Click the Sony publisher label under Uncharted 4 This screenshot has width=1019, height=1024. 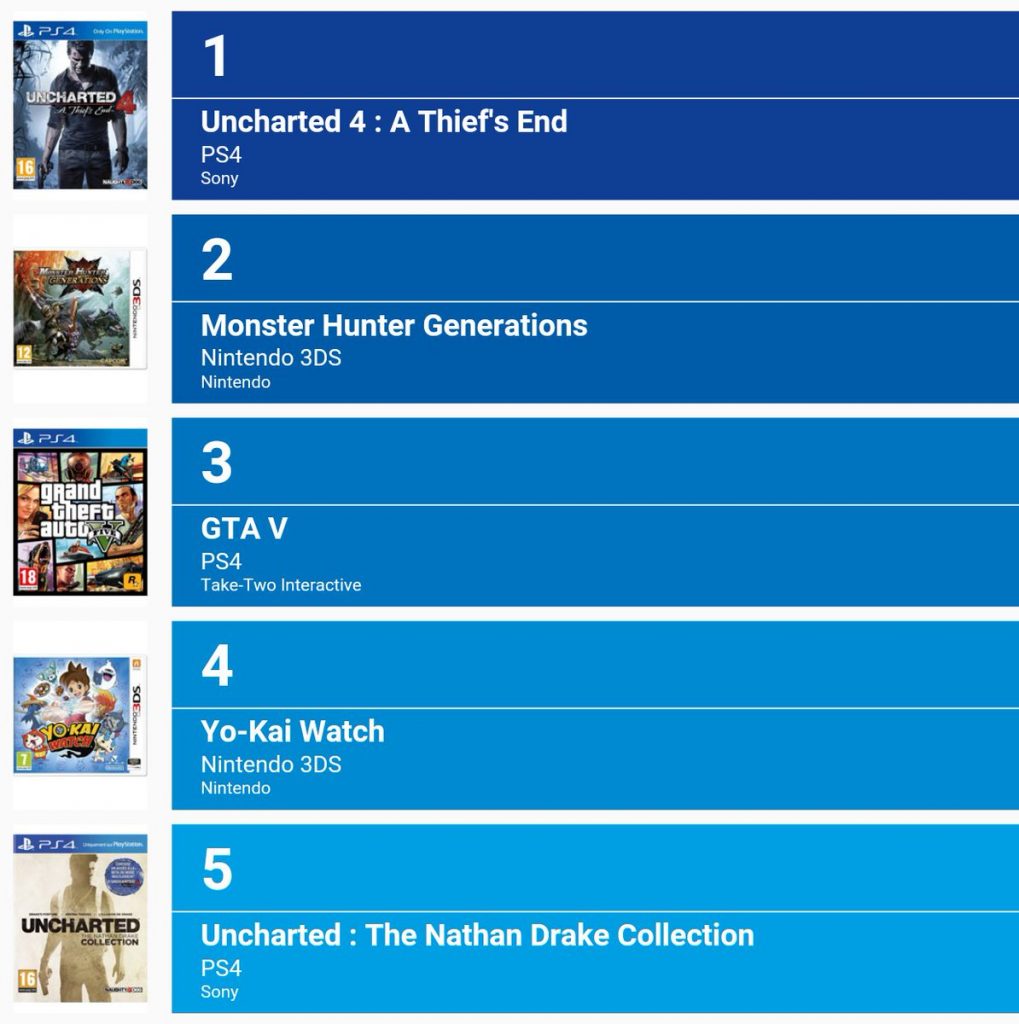(x=219, y=179)
